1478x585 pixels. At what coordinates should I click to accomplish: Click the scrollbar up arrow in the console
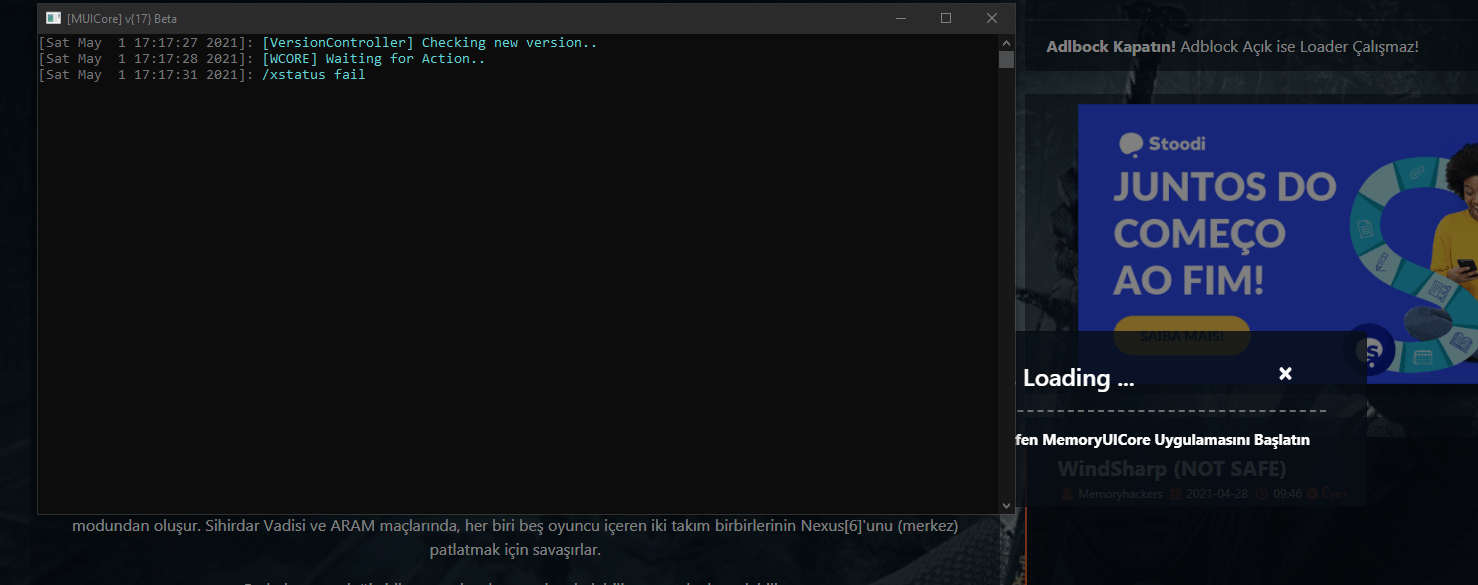click(x=1006, y=42)
